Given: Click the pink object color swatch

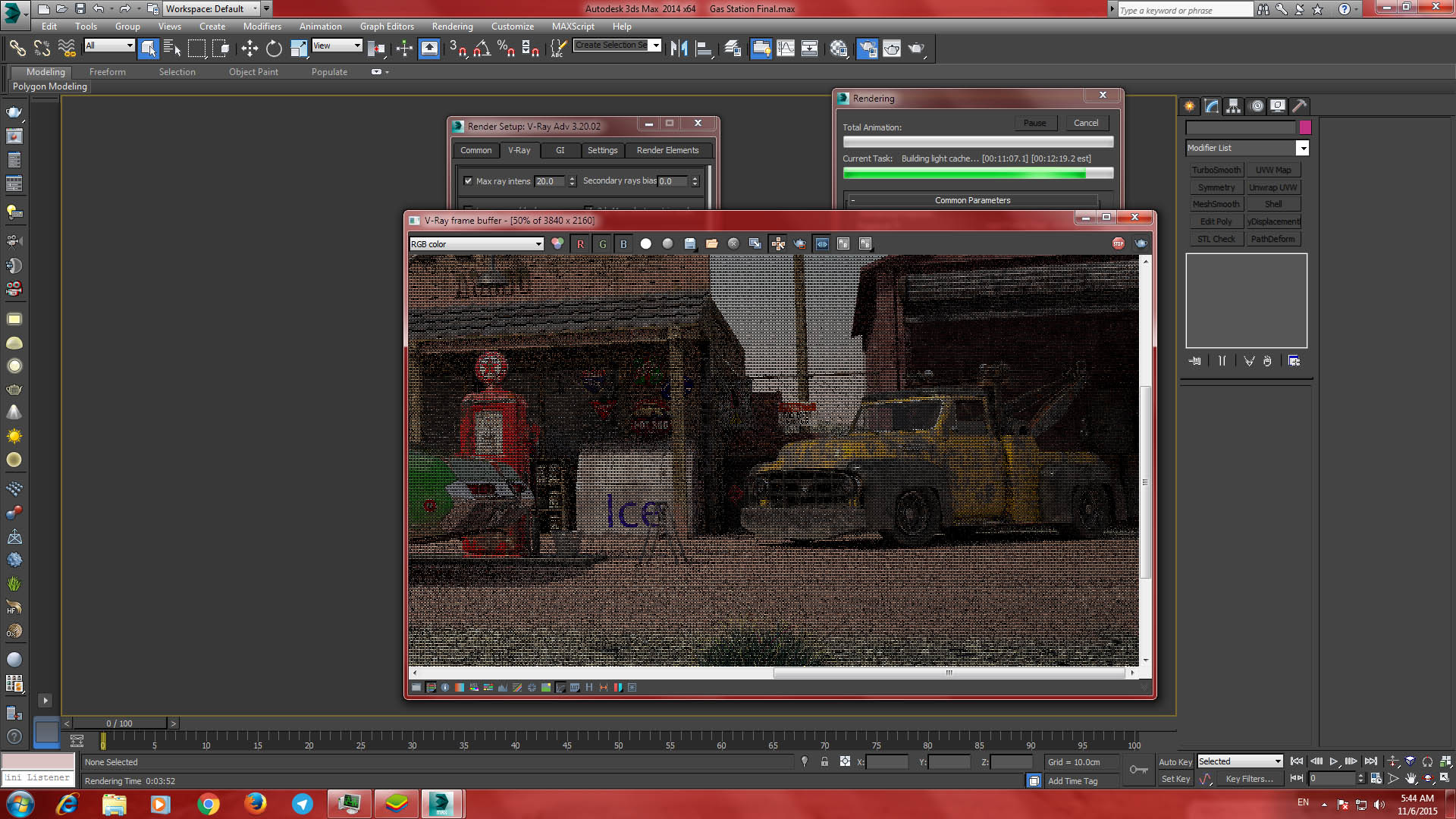Looking at the screenshot, I should (1306, 127).
